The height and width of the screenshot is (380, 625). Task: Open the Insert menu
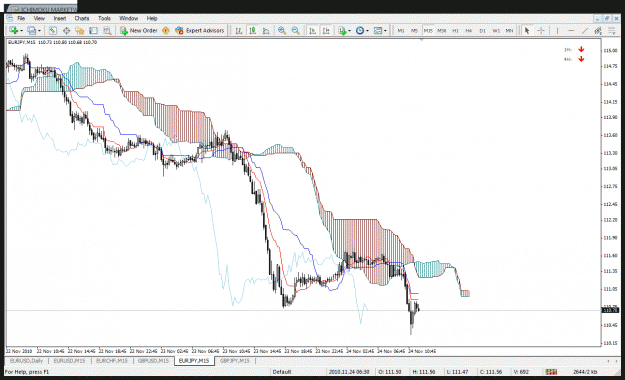60,18
